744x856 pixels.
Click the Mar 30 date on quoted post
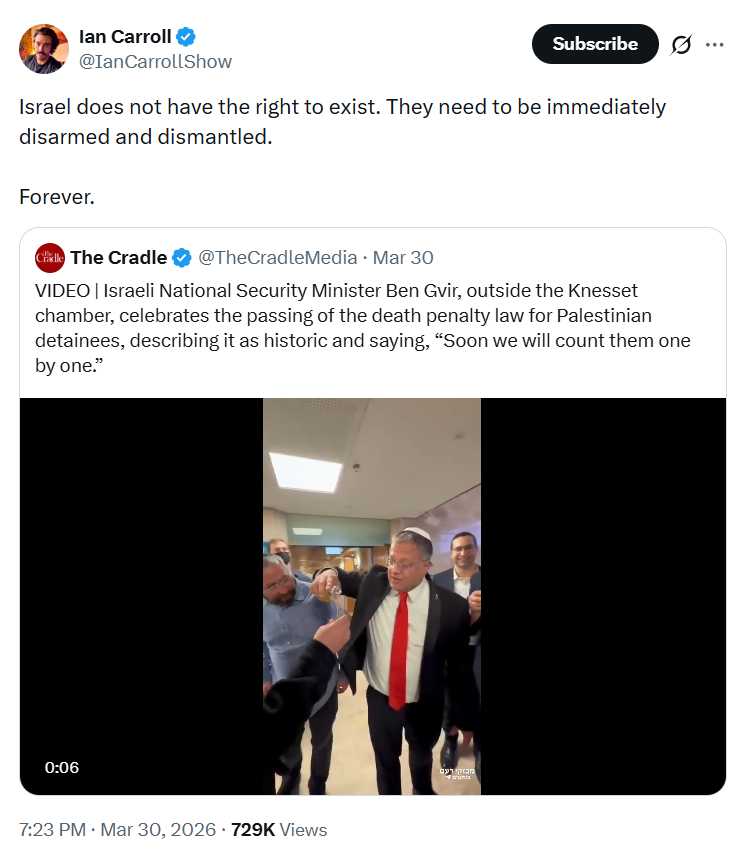[403, 258]
